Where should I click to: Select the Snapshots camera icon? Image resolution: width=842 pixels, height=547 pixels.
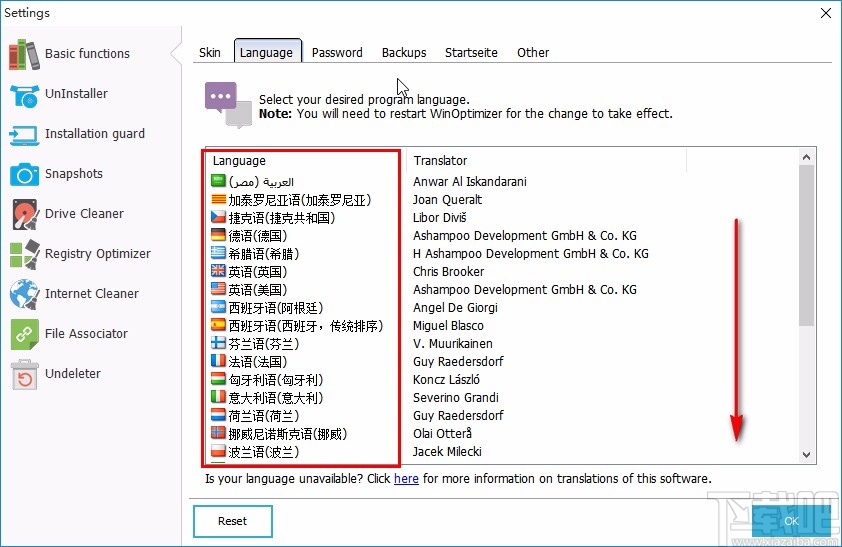[24, 174]
